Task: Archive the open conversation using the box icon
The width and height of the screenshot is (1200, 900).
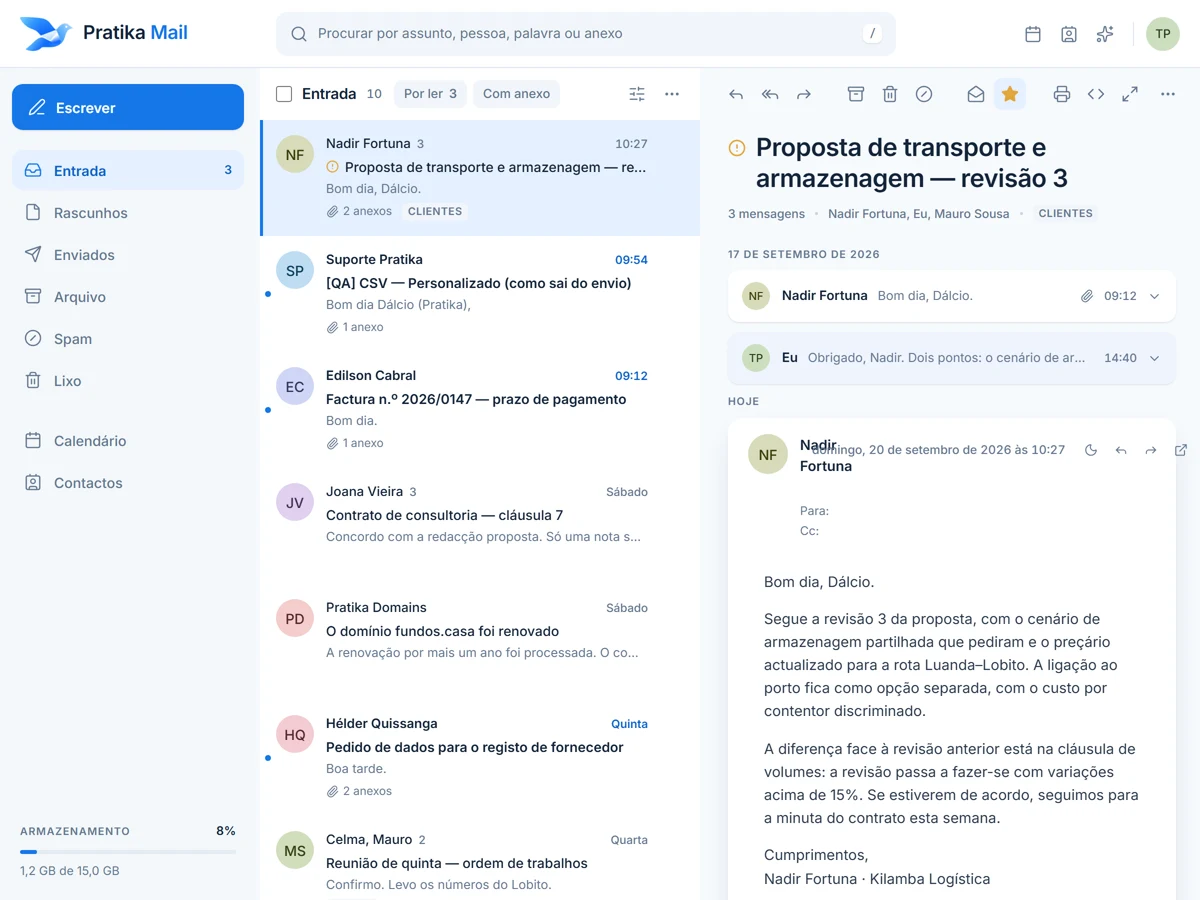Action: (856, 94)
